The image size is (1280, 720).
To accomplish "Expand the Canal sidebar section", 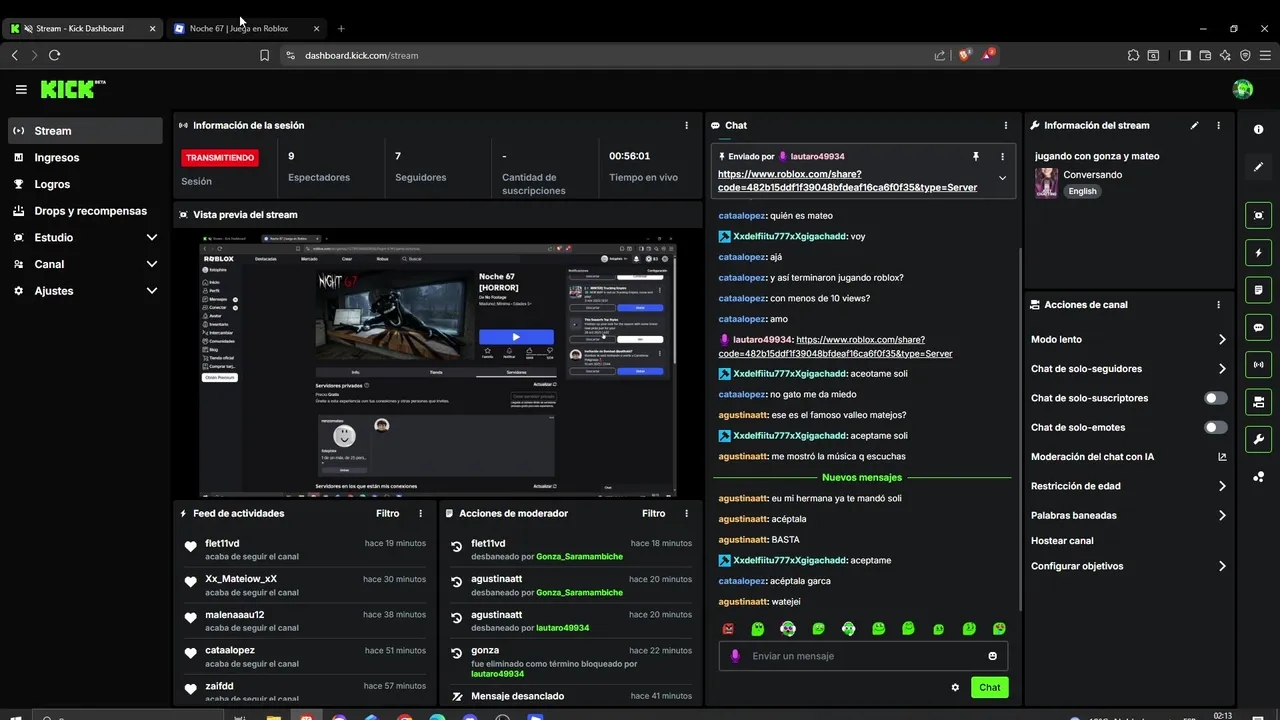I will pyautogui.click(x=152, y=264).
